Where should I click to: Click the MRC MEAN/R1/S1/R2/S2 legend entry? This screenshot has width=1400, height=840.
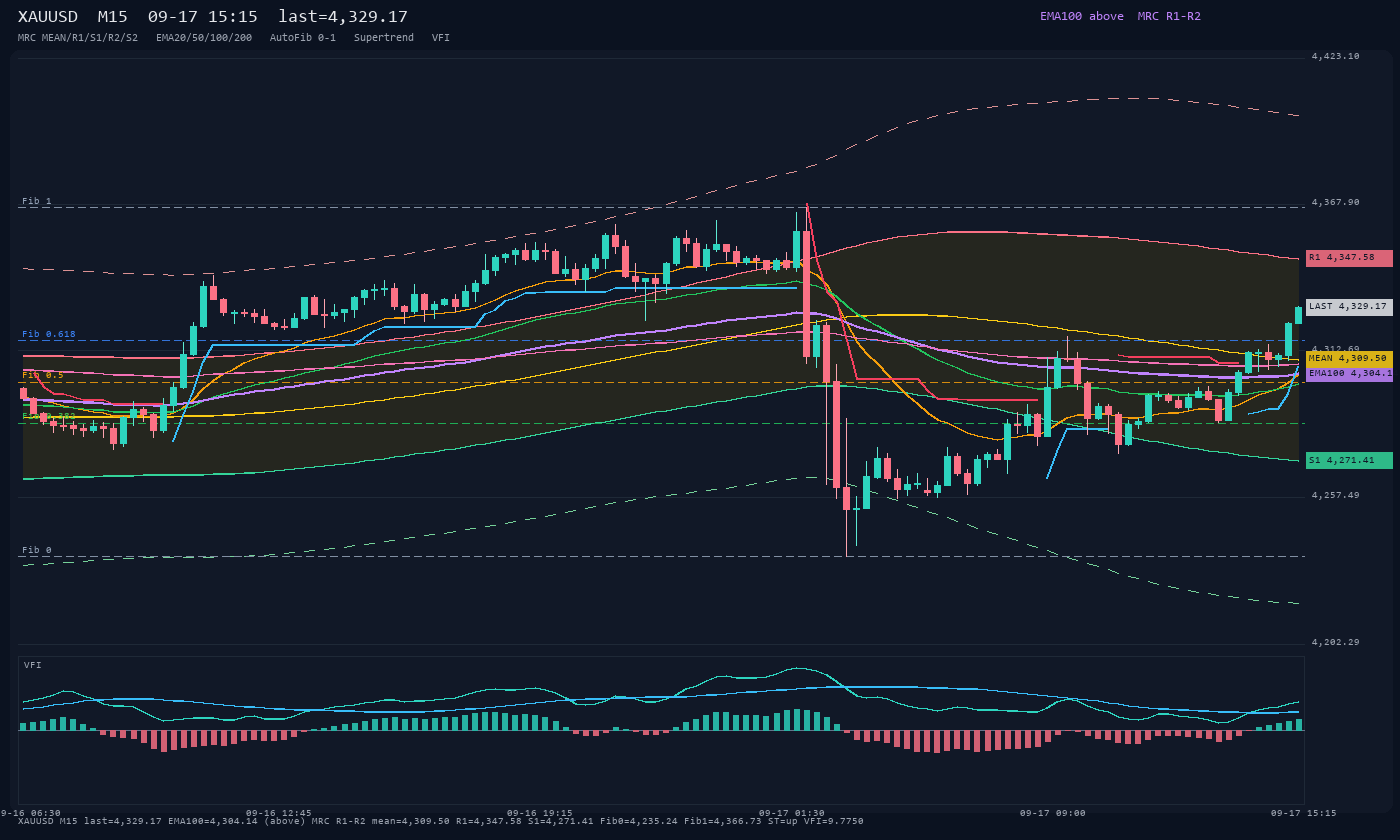pyautogui.click(x=78, y=37)
